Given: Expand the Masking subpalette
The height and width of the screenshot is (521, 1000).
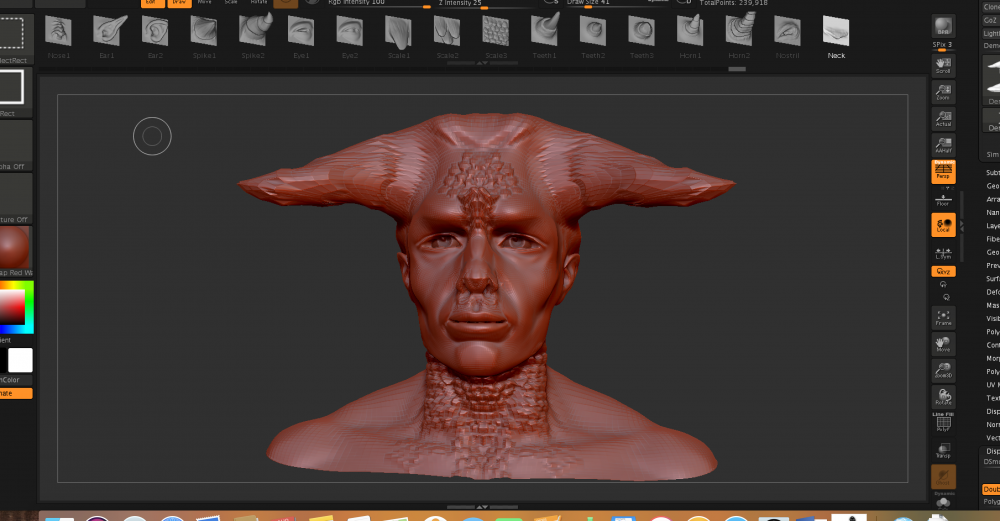Looking at the screenshot, I should pos(992,306).
